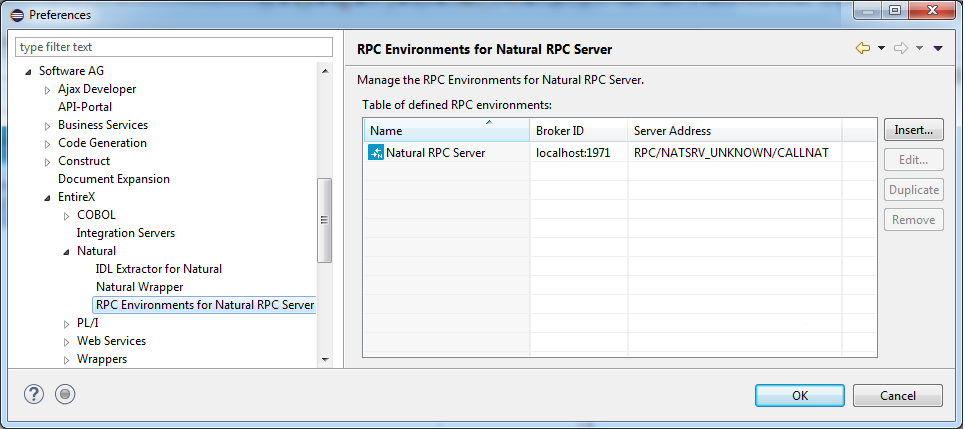
Task: Expand the Ajax Developer node
Action: click(x=48, y=90)
